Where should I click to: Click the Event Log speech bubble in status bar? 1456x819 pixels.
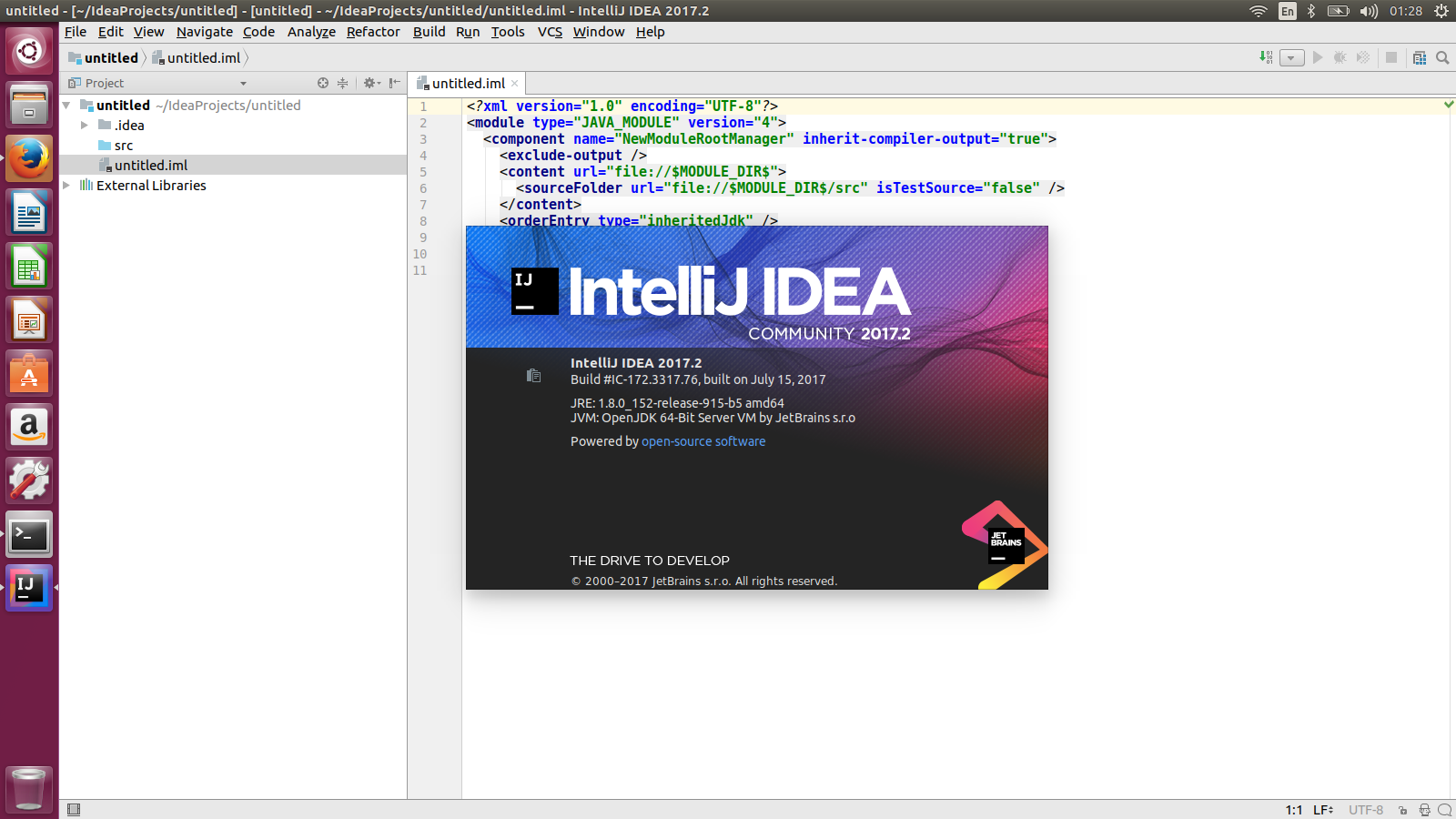click(x=1445, y=809)
